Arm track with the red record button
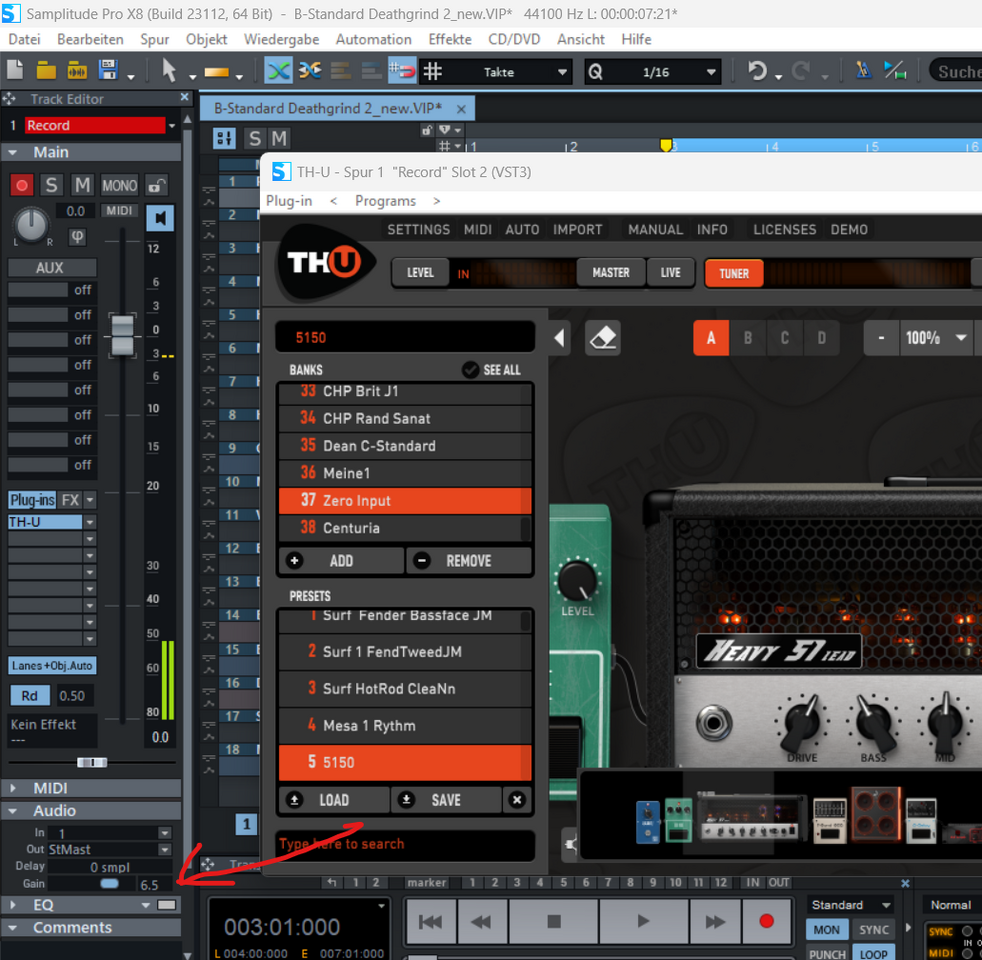 22,185
